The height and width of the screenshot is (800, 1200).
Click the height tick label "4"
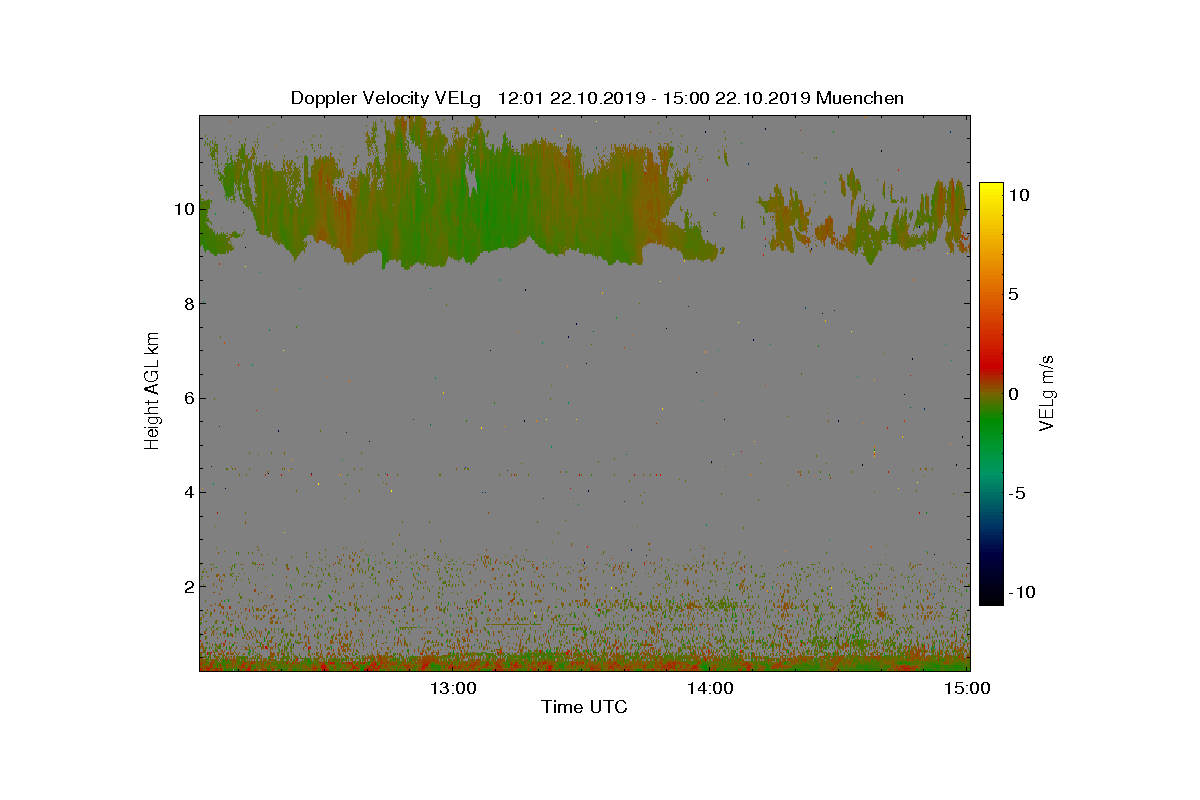[187, 491]
